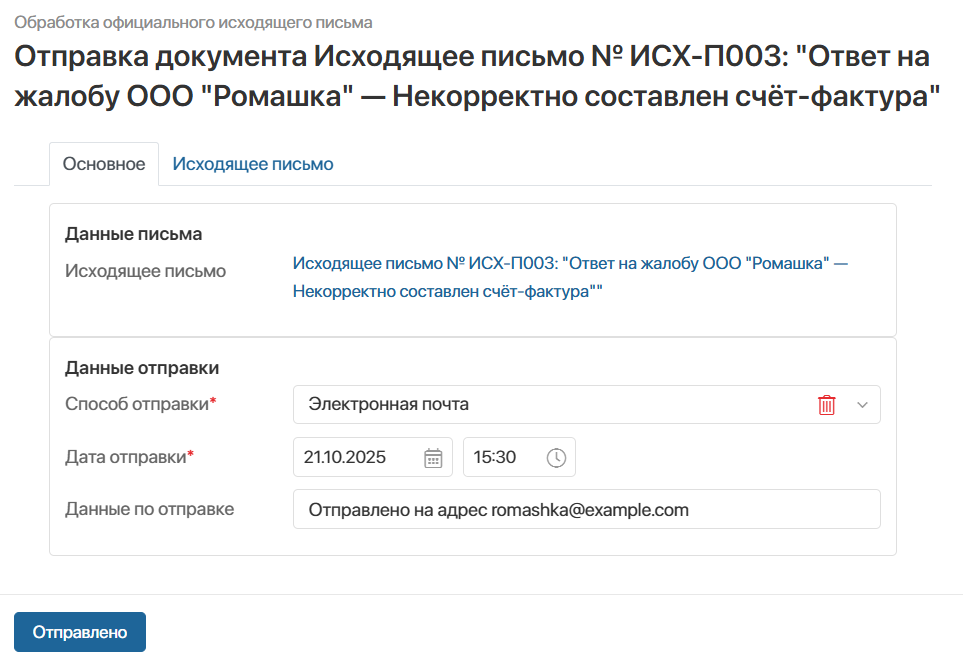Click the red trash icon in Способ отправки
963x661 pixels.
(826, 405)
